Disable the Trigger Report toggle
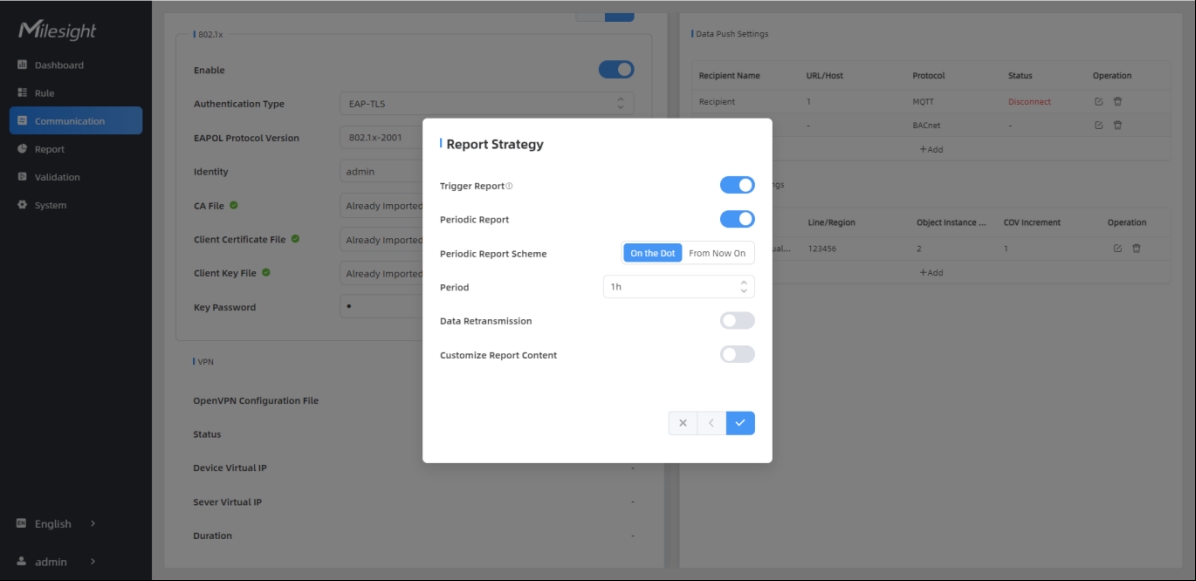Image resolution: width=1196 pixels, height=581 pixels. pos(737,185)
